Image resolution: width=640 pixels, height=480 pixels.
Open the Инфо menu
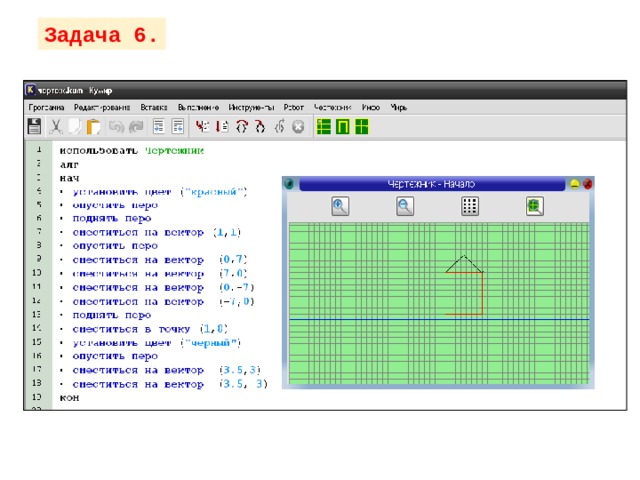coord(371,107)
